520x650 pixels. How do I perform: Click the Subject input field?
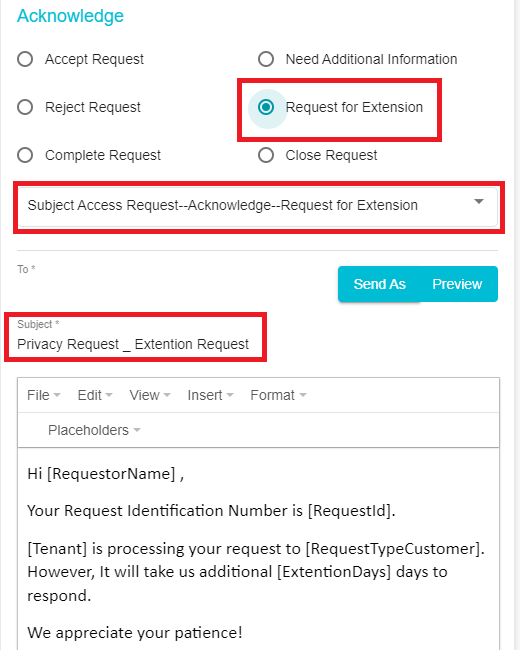coord(133,344)
